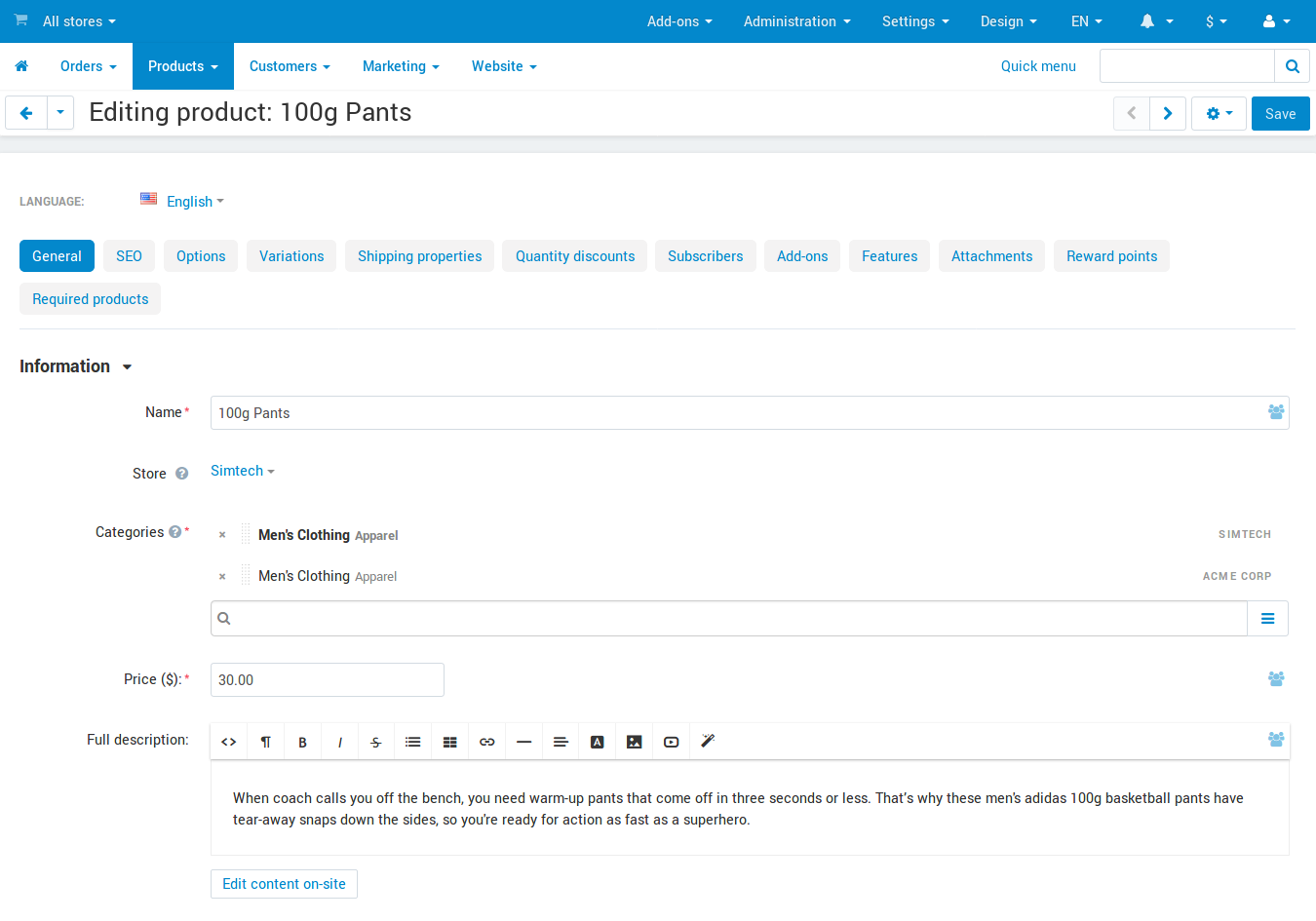Open the notifications bell menu

(x=1156, y=21)
